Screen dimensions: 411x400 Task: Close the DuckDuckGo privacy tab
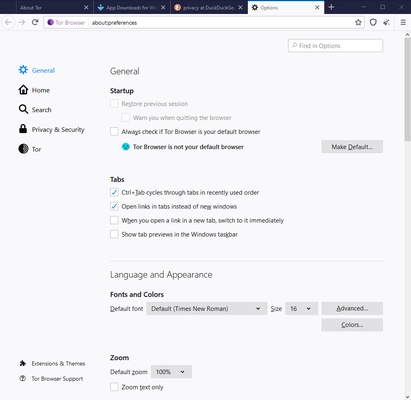pyautogui.click(x=240, y=7)
